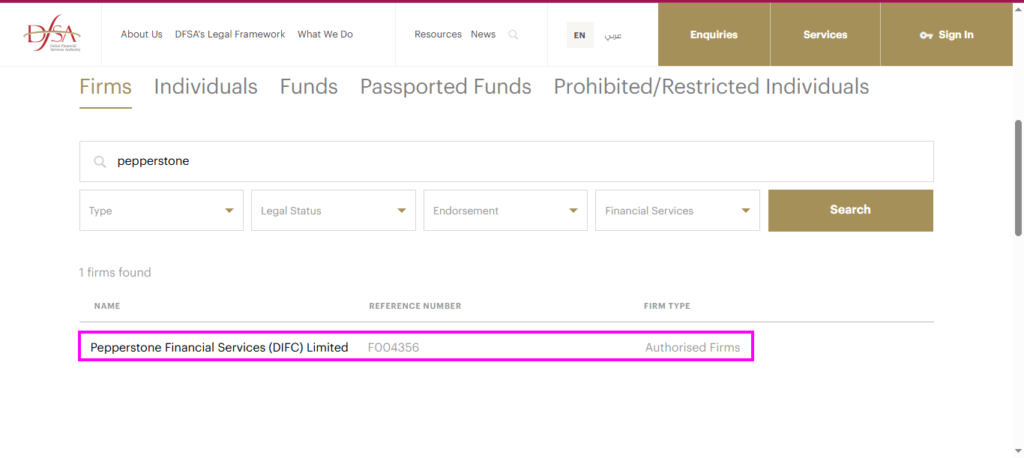Open the Financial Services dropdown
This screenshot has width=1024, height=458.
click(677, 211)
